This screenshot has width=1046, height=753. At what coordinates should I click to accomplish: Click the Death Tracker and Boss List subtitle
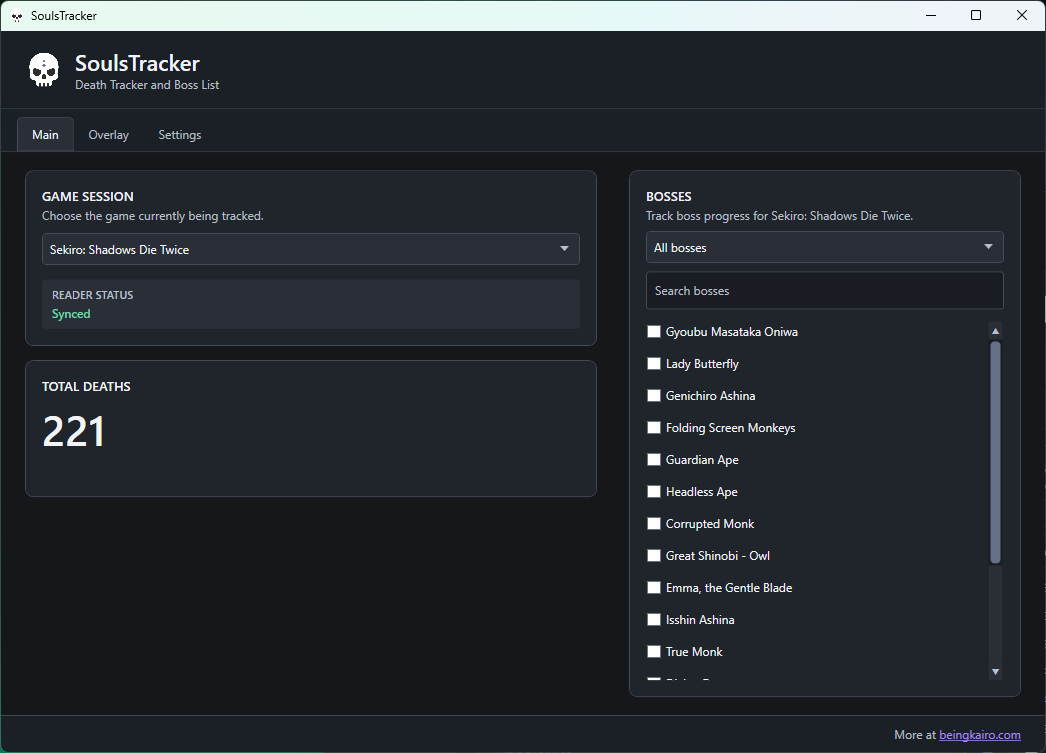(147, 85)
